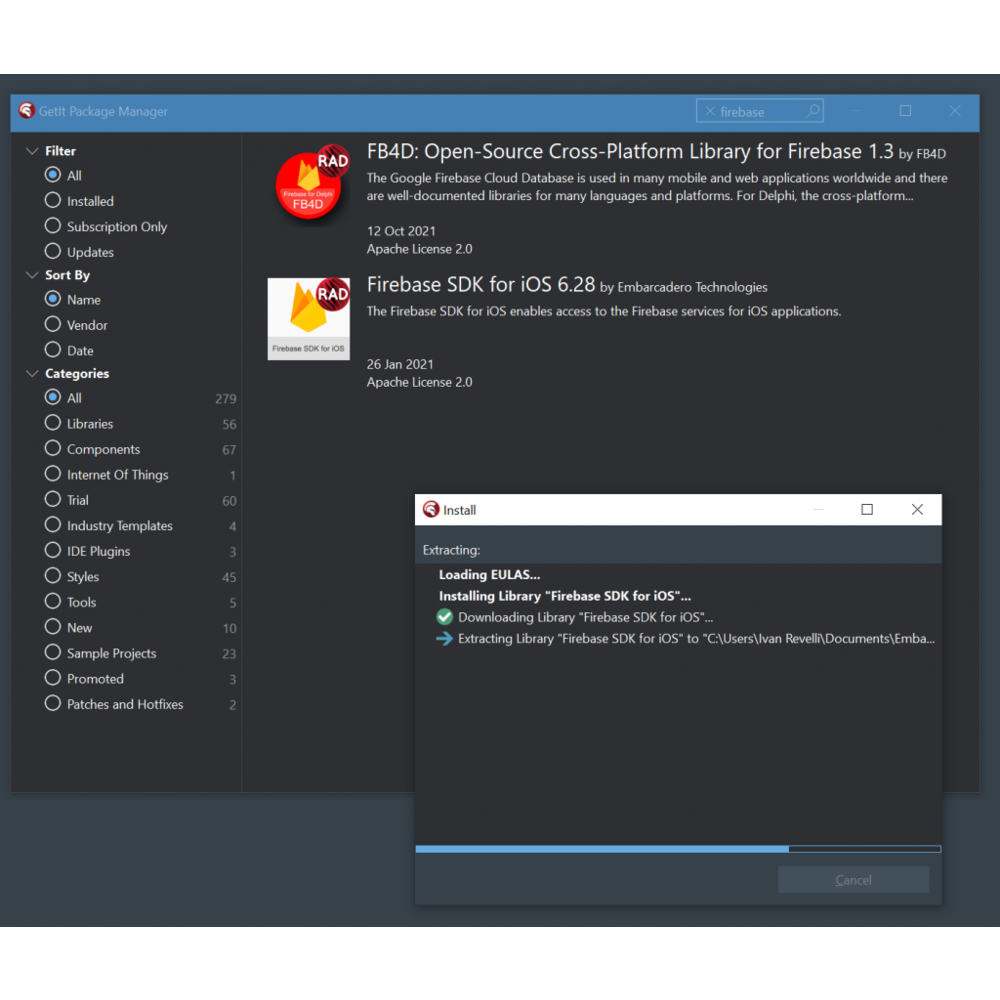Click the blue extracting arrow icon
This screenshot has height=1000, width=1000.
(445, 638)
